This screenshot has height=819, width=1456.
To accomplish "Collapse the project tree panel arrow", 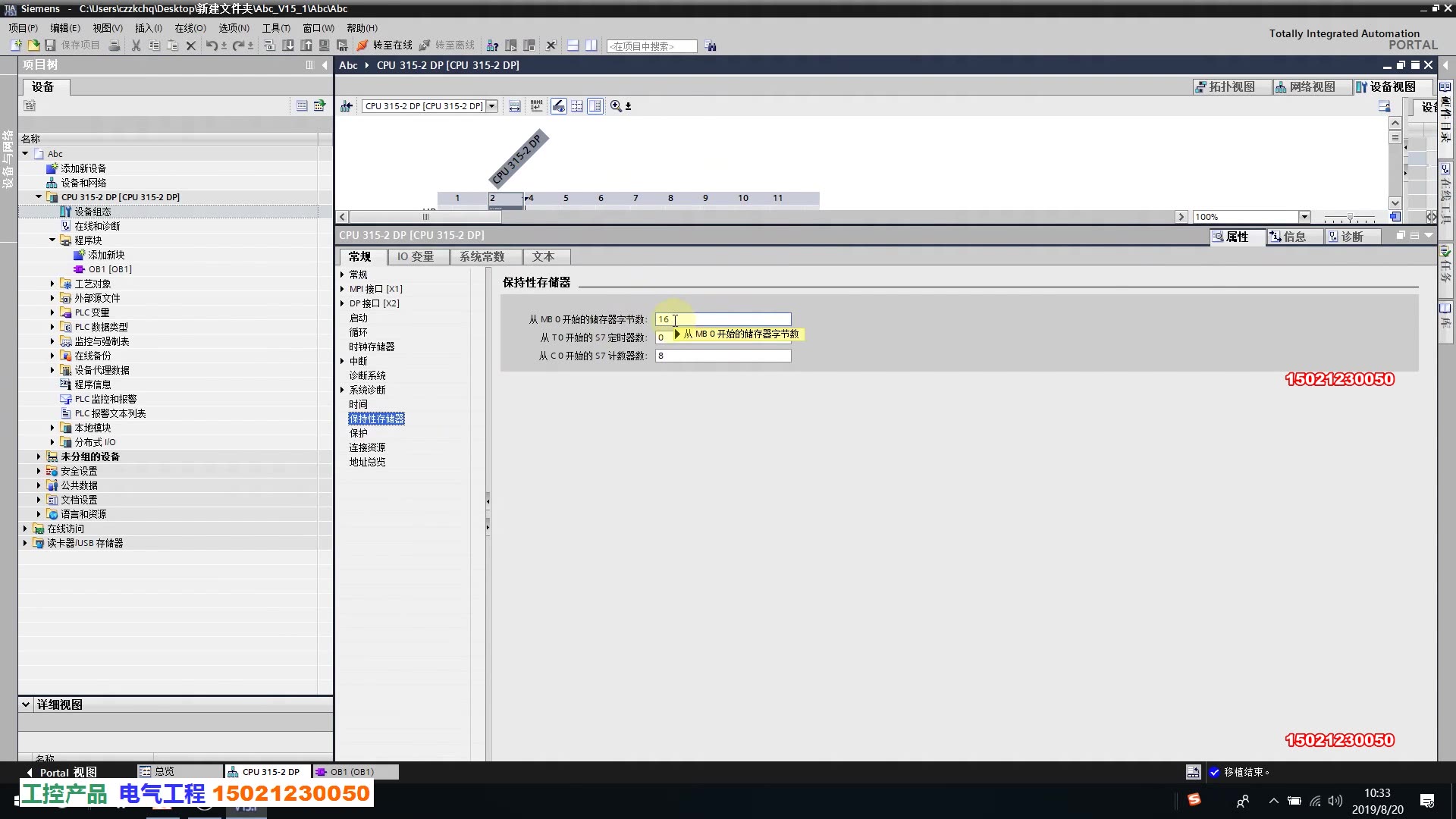I will coord(325,65).
